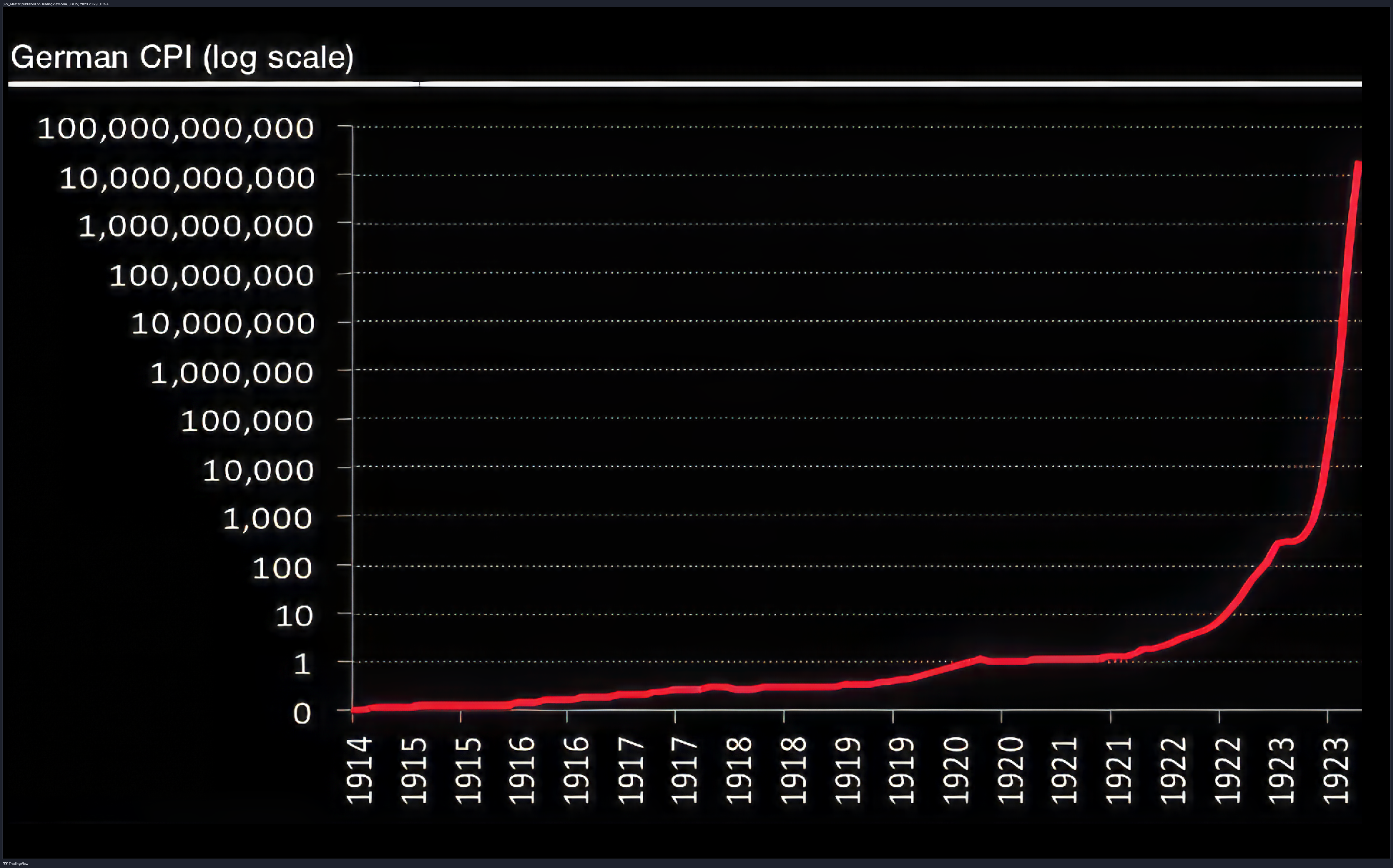Screen dimensions: 1393x868
Task: Select the 10,000,000 y-axis label
Action: pyautogui.click(x=223, y=324)
